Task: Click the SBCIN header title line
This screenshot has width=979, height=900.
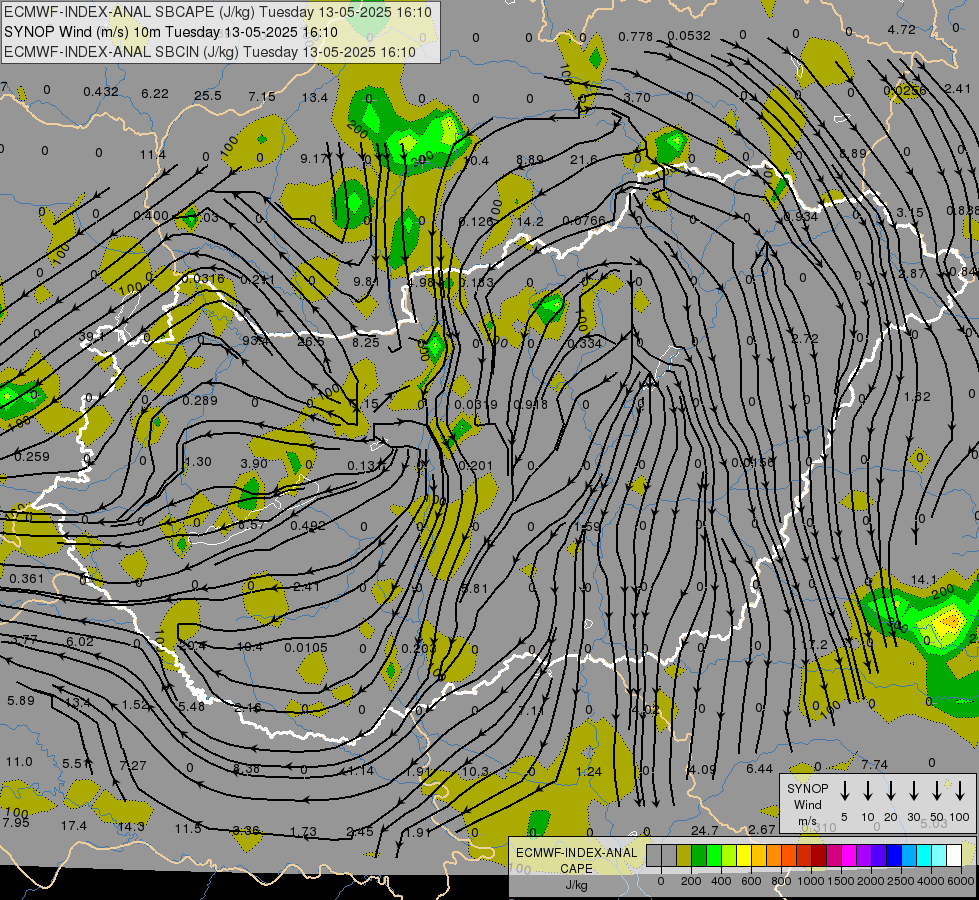Action: tap(210, 52)
